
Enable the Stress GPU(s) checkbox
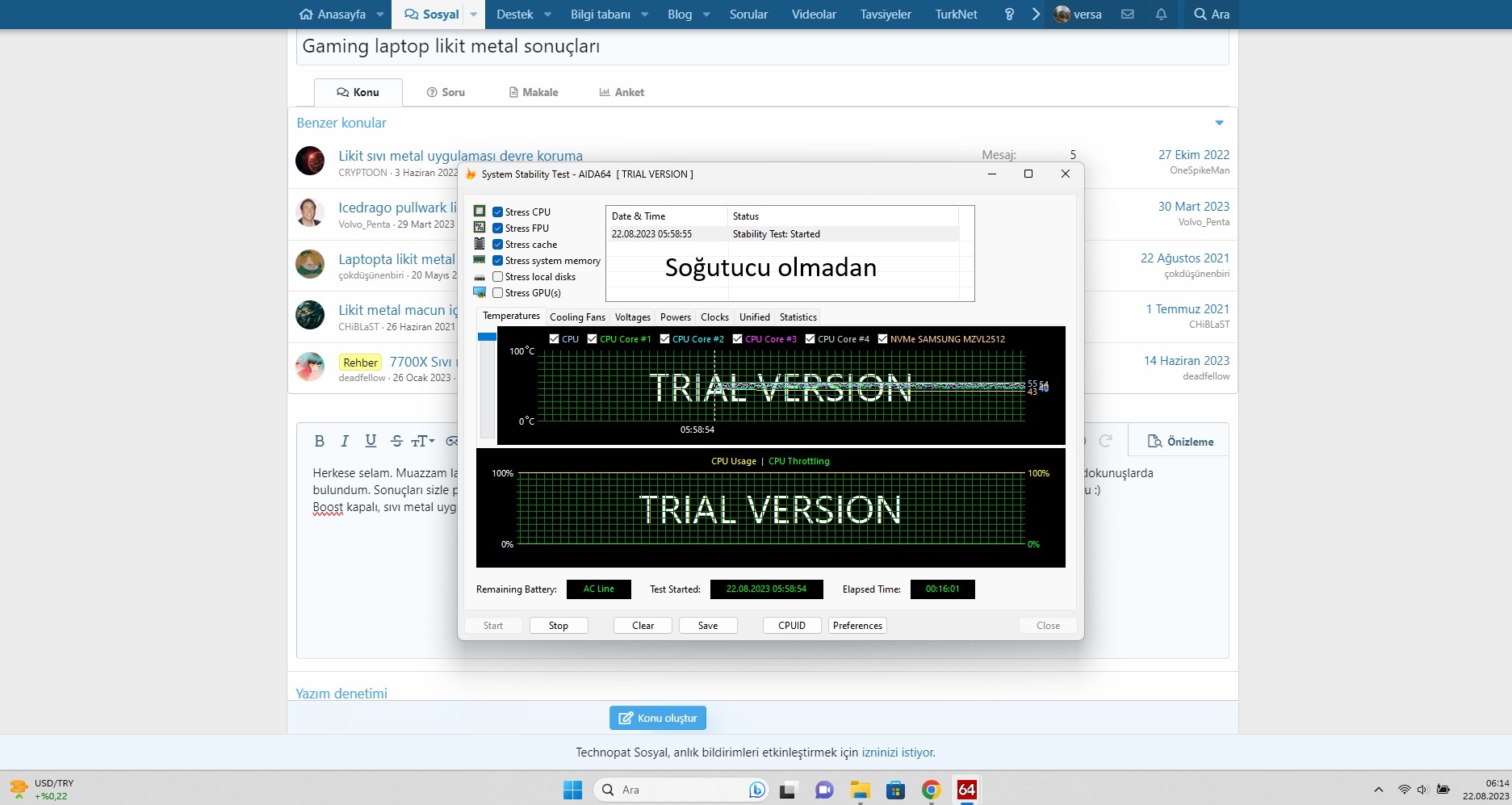click(498, 293)
